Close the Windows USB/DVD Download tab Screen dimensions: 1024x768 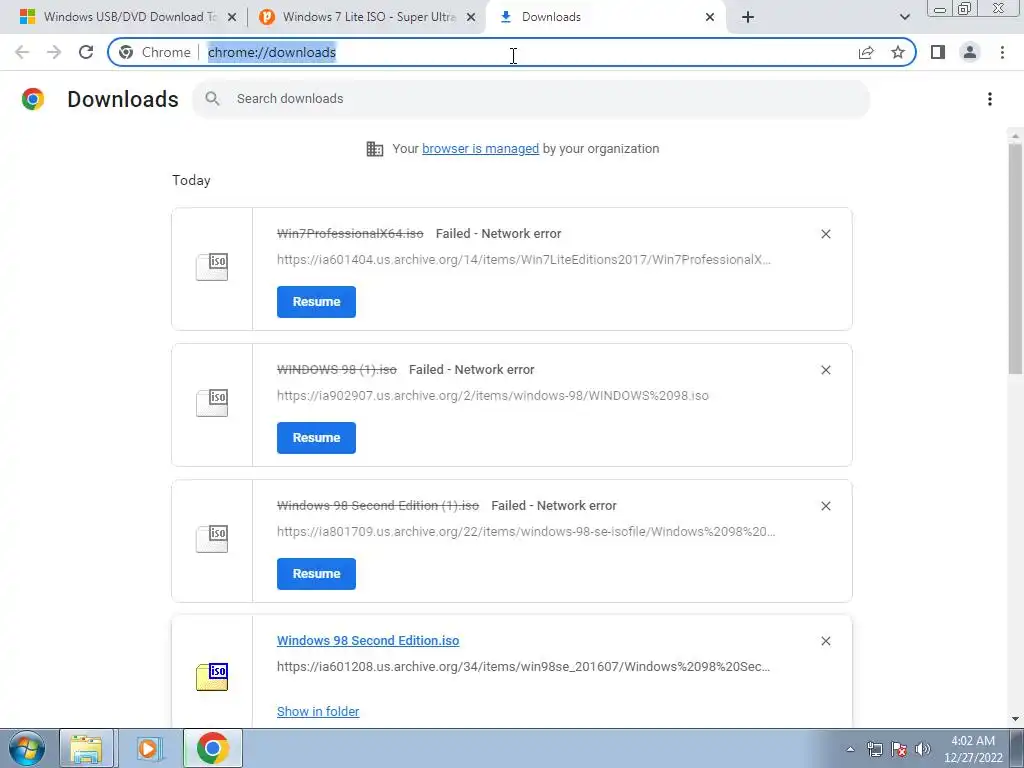pos(232,17)
